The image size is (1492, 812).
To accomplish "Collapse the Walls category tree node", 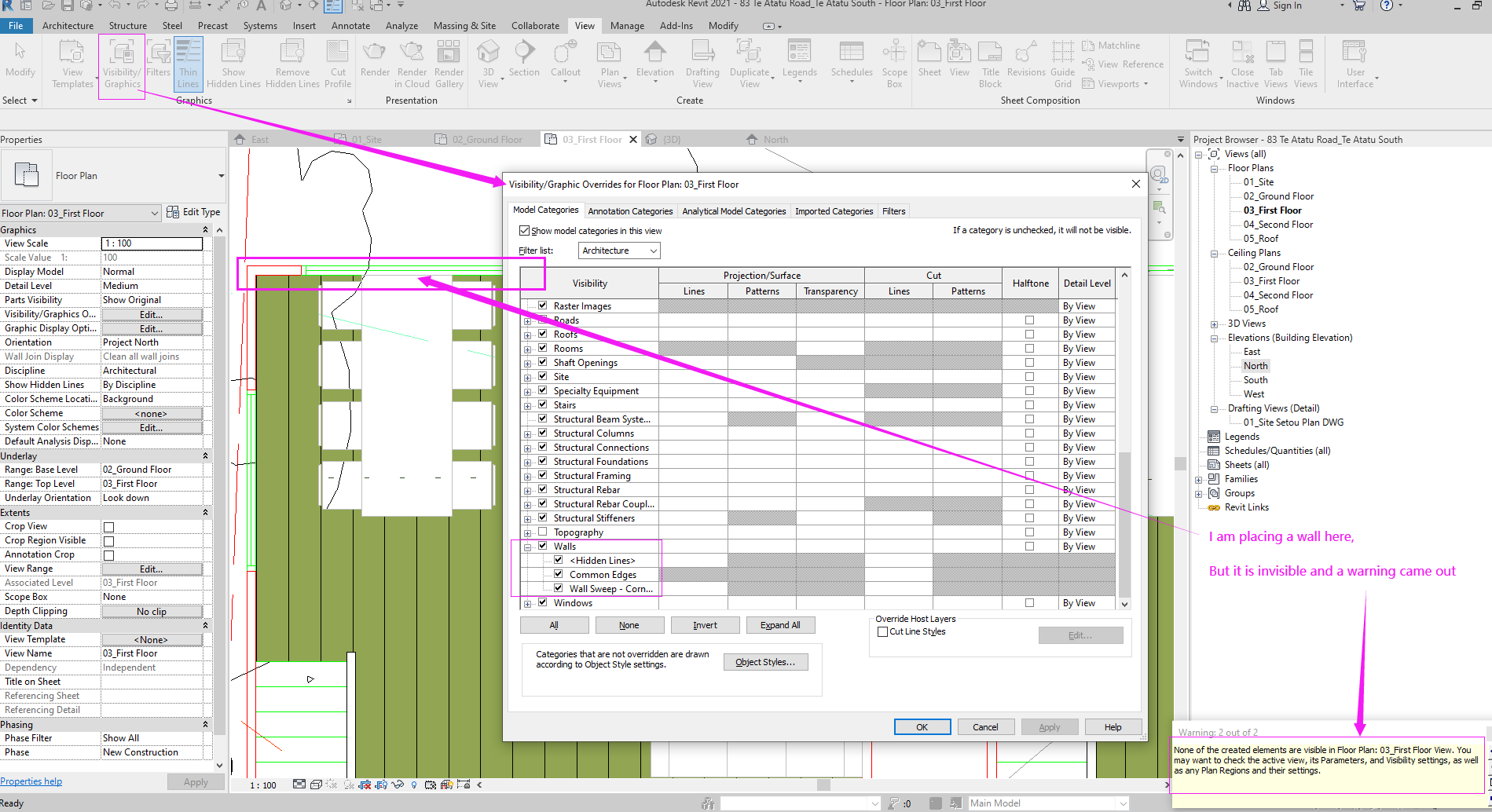I will (528, 547).
